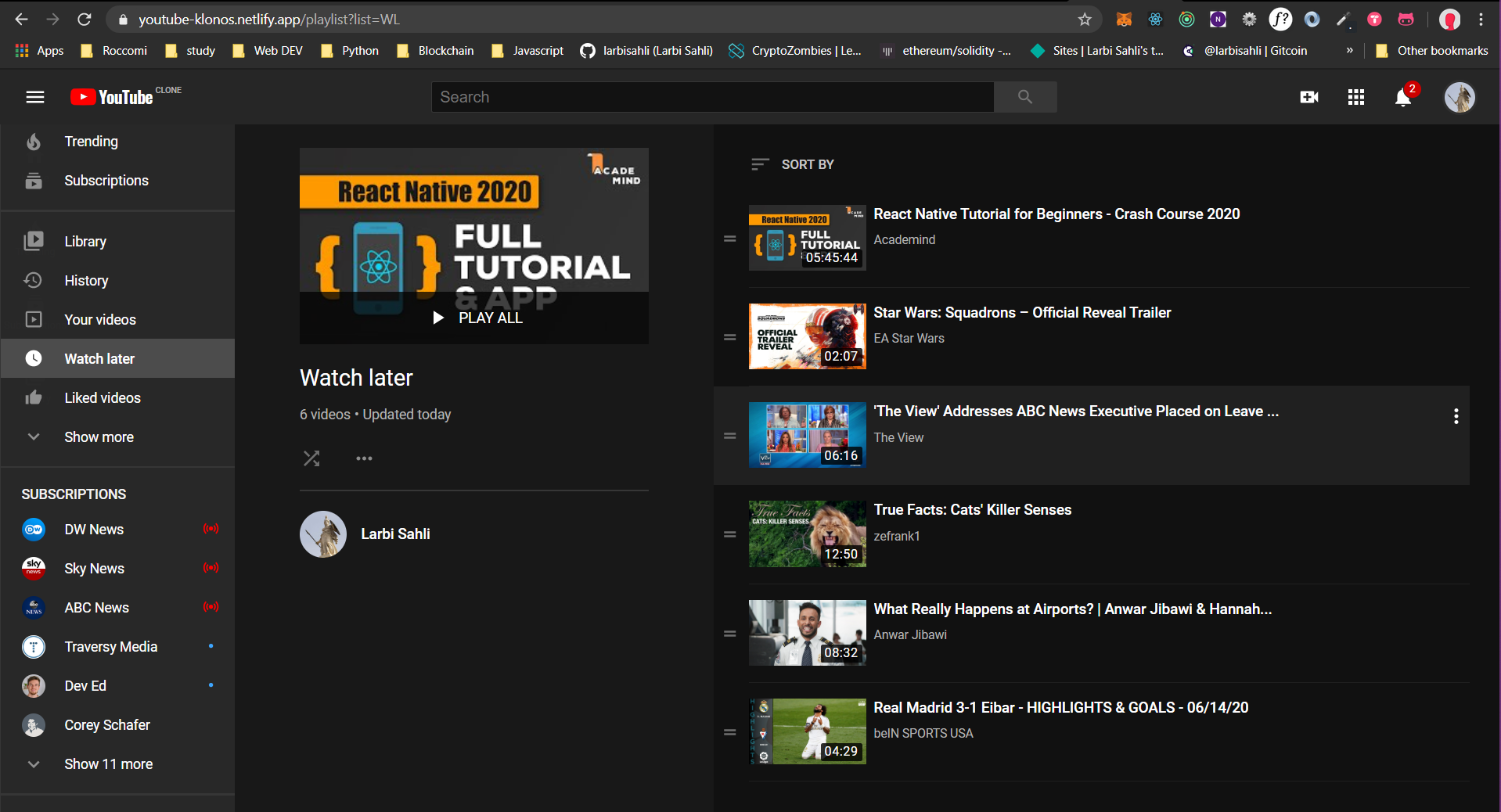Open playlist more options ellipsis
Viewport: 1501px width, 812px height.
[x=364, y=458]
